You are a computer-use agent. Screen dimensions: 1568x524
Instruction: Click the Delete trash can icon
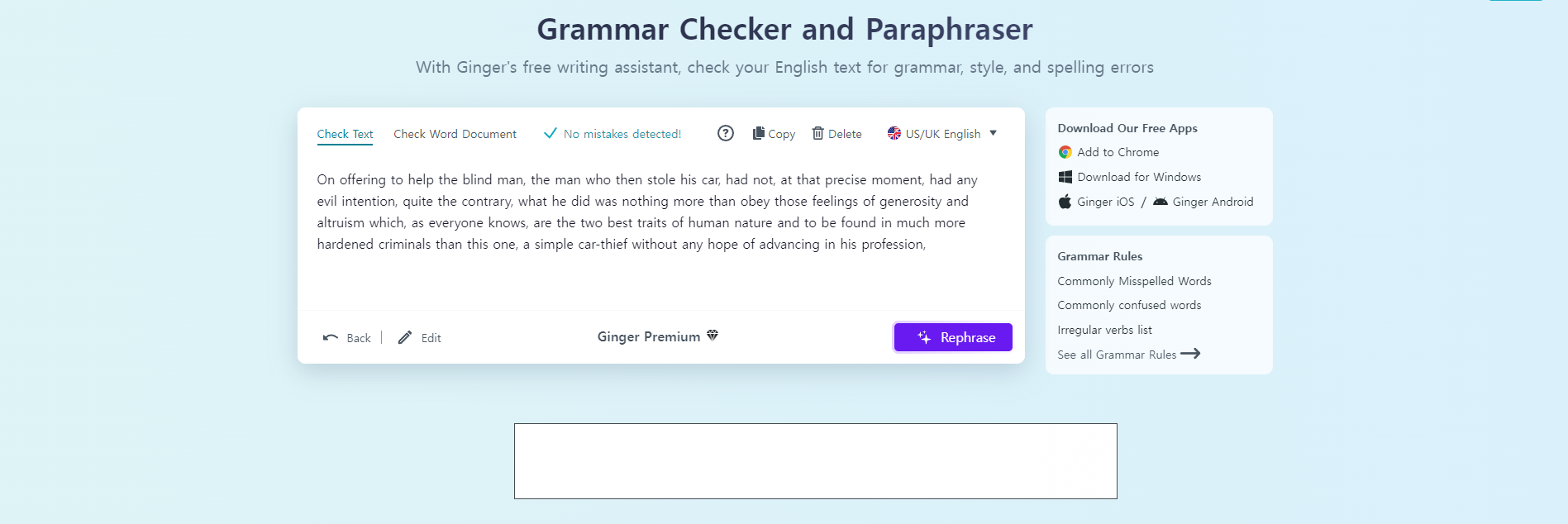tap(817, 133)
